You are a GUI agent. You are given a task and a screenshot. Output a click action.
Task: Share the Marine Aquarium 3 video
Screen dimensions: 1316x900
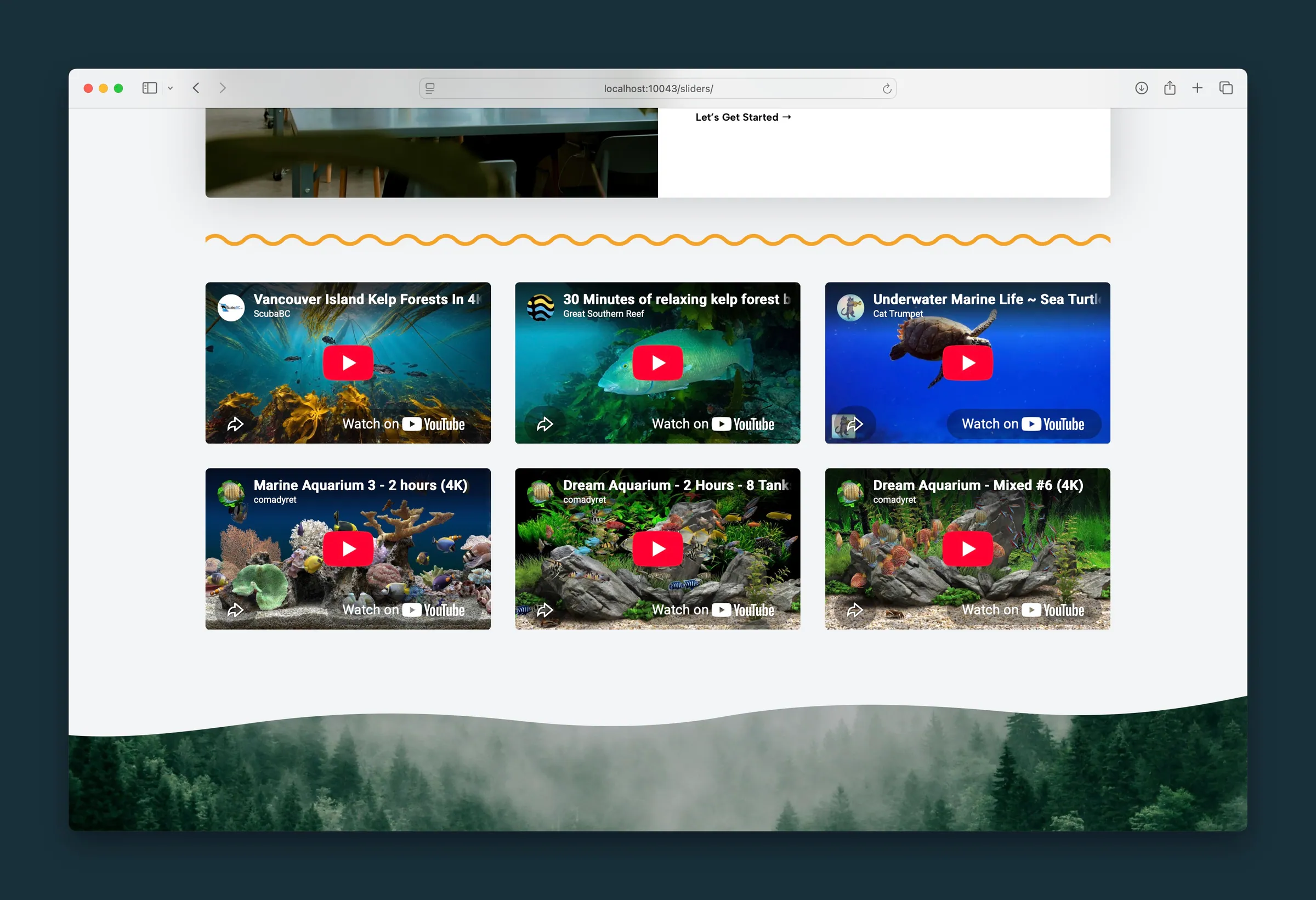(x=235, y=609)
